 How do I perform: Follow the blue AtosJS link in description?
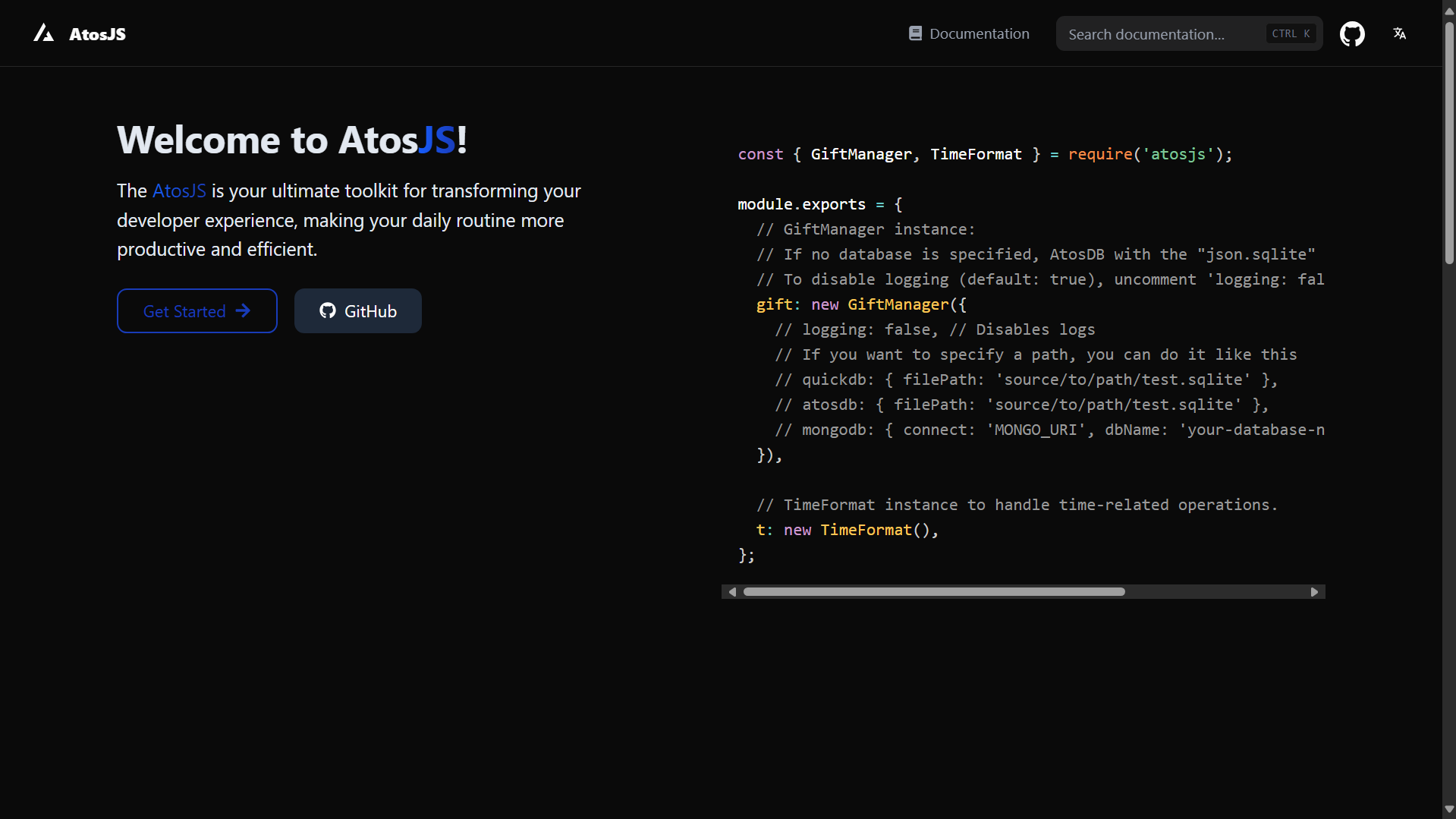click(179, 191)
